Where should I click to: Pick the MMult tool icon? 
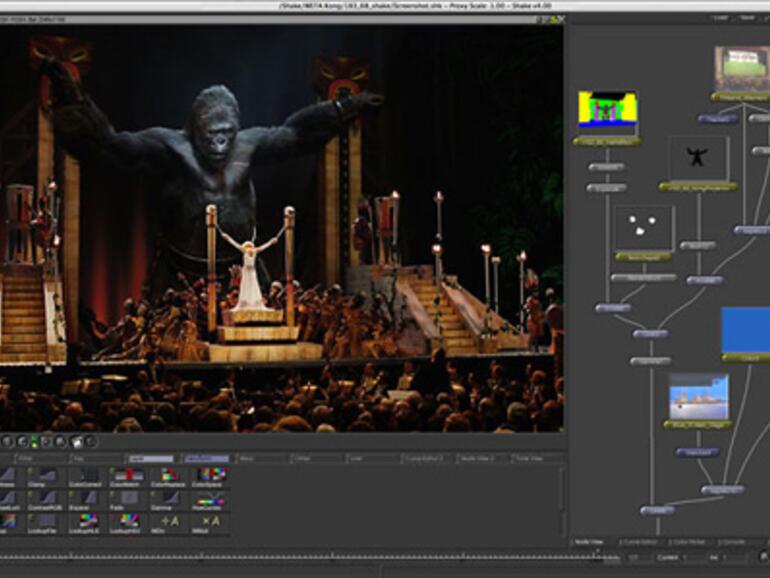pos(210,523)
